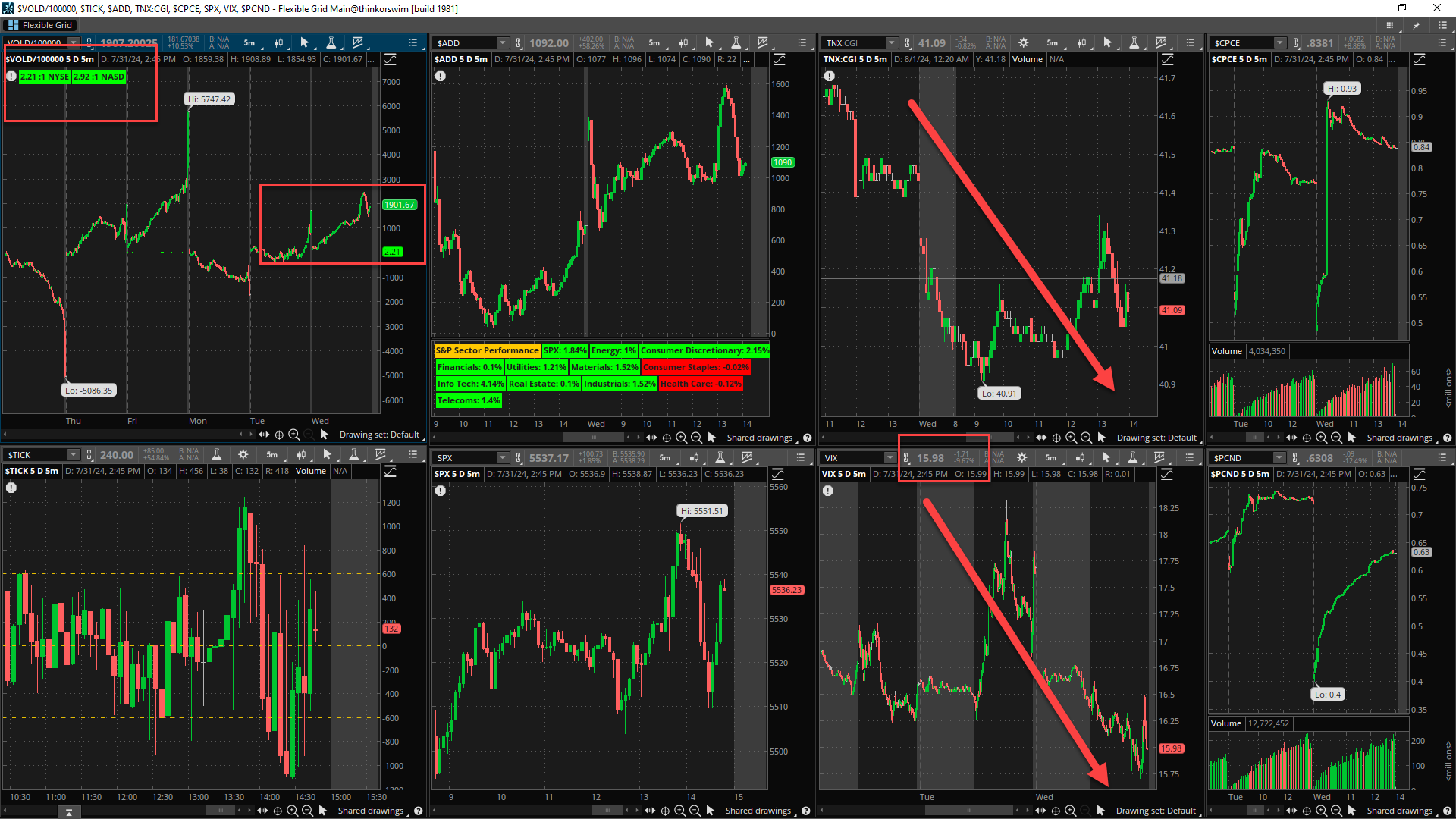
Task: Click zoom out magnifier under TNX:CGI chart
Action: coord(1086,438)
